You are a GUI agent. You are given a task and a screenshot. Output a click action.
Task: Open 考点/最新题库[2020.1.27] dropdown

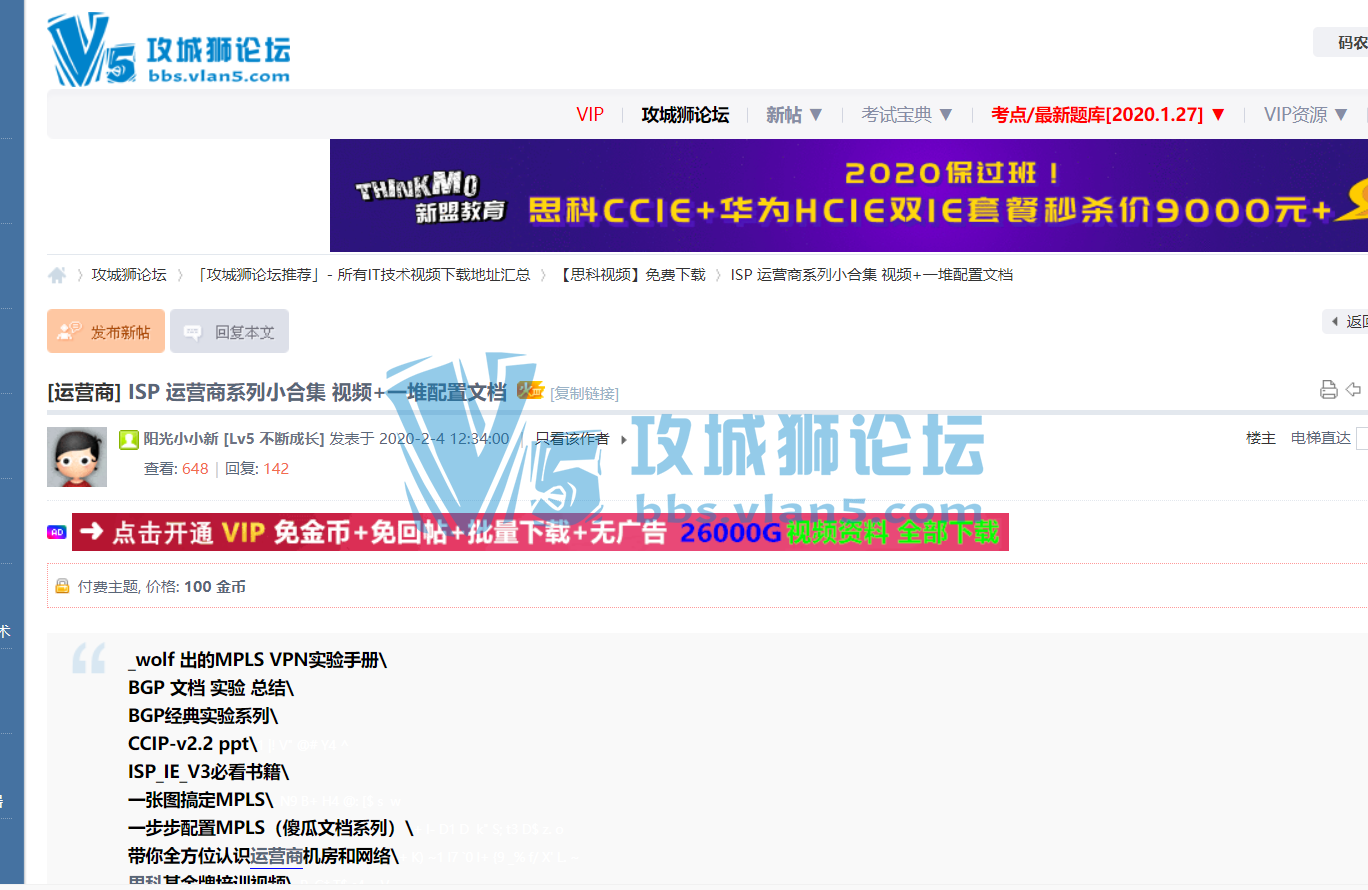pyautogui.click(x=1109, y=114)
